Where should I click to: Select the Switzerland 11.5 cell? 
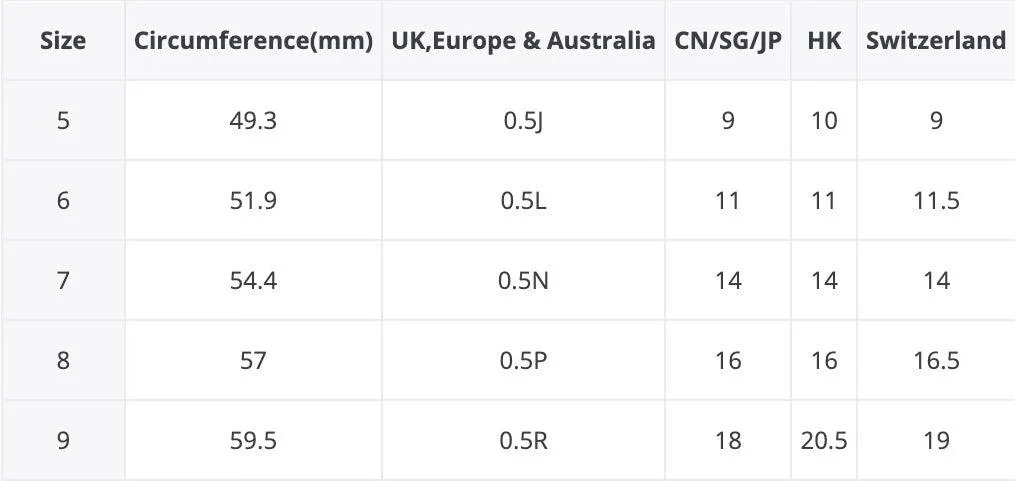(x=936, y=201)
